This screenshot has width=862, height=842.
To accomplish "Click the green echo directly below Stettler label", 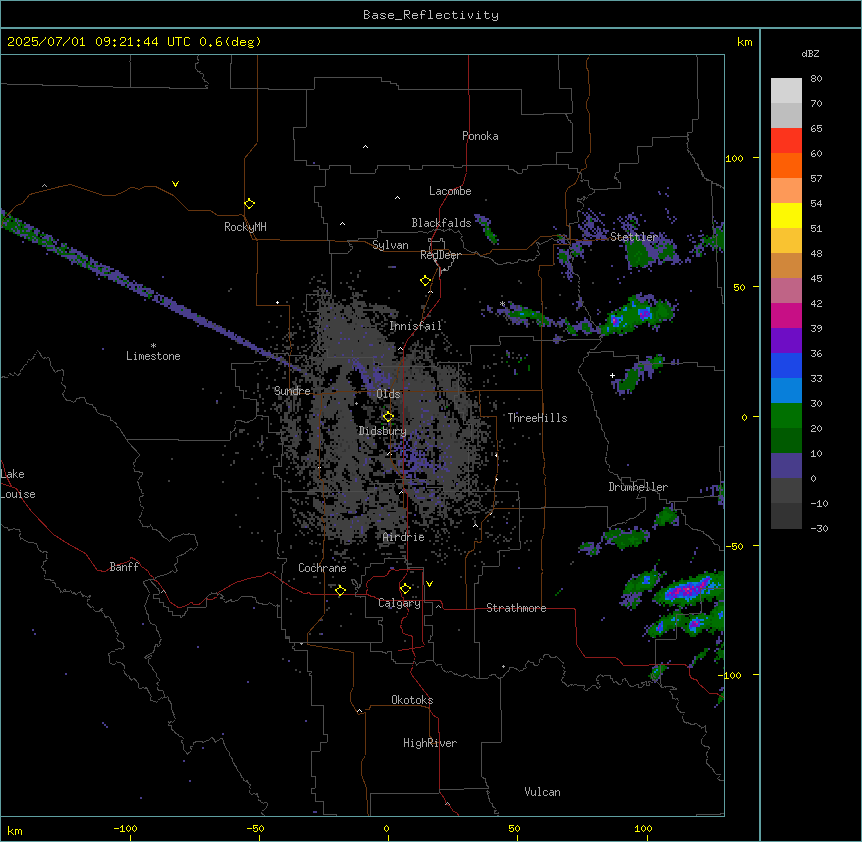I will (639, 255).
